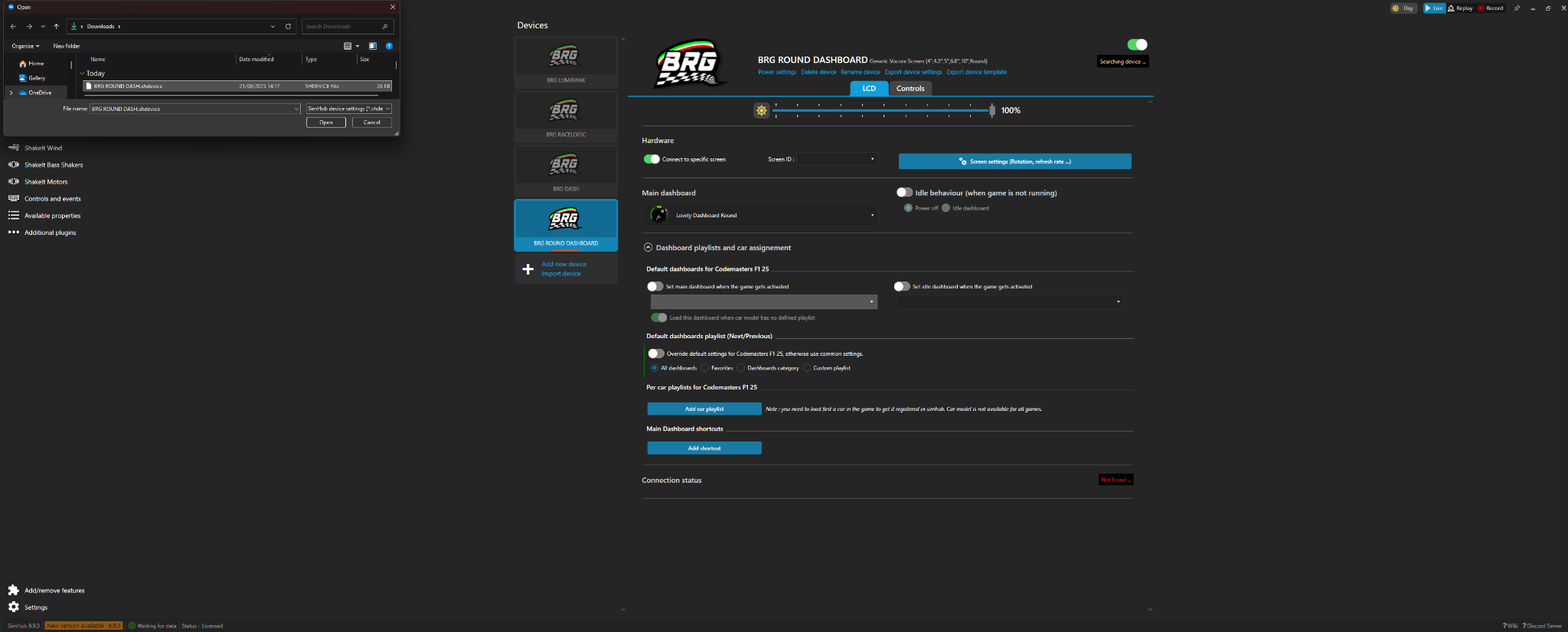The image size is (1568, 632).
Task: Switch to Replay mode
Action: tap(1460, 8)
